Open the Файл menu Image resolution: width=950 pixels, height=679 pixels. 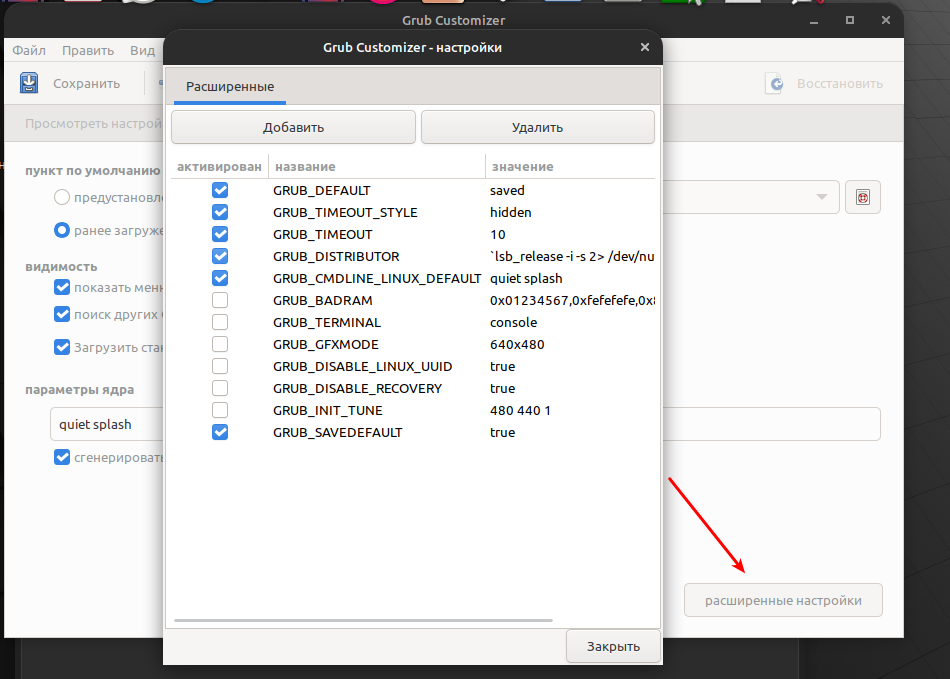(x=29, y=50)
